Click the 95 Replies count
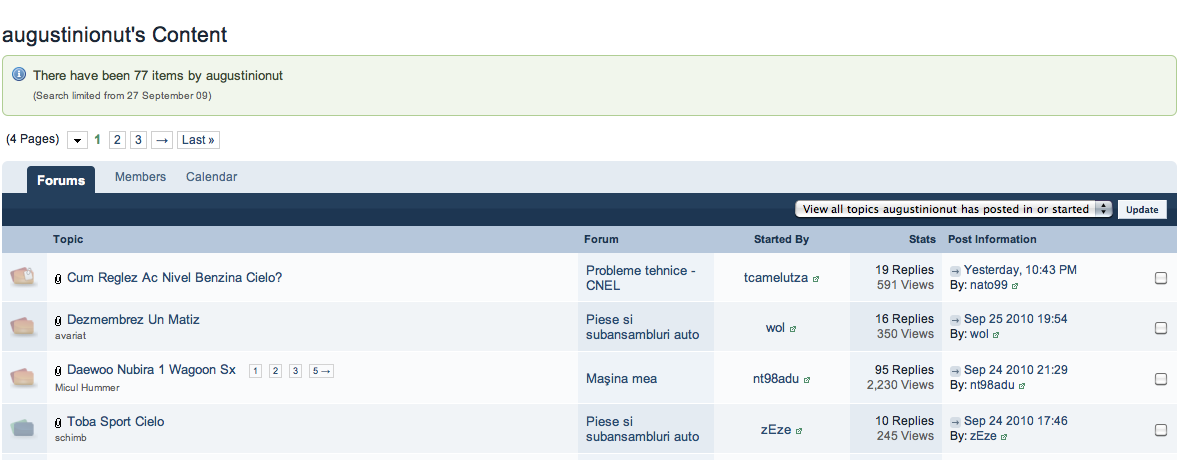This screenshot has height=460, width=1181. click(904, 370)
